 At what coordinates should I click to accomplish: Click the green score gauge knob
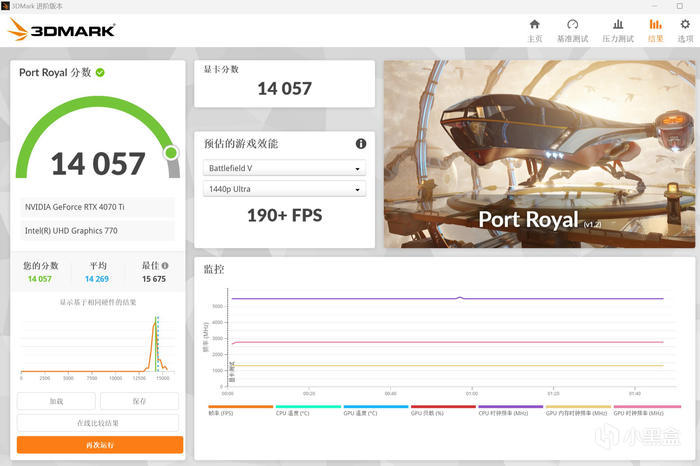(x=171, y=153)
